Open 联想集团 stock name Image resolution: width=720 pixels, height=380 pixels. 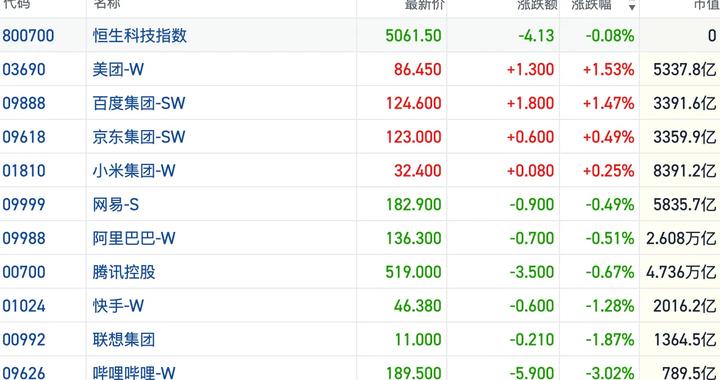click(x=124, y=340)
